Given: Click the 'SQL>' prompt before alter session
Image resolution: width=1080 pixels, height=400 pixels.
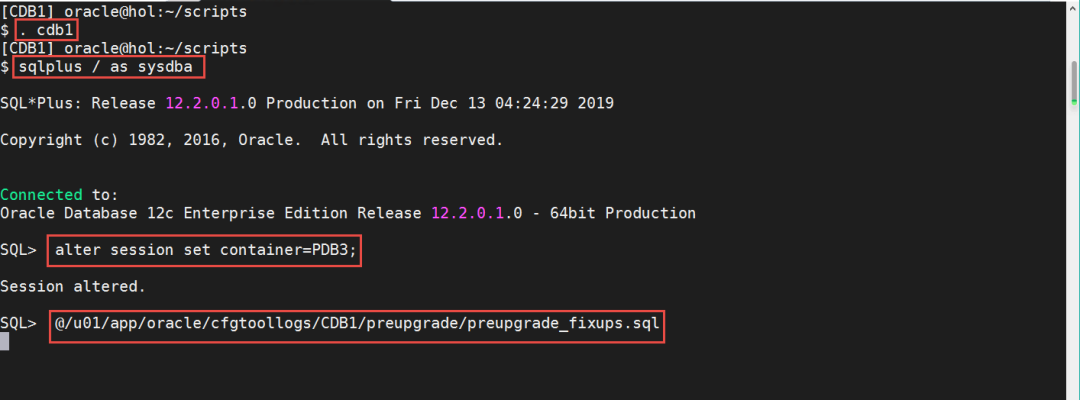Looking at the screenshot, I should pyautogui.click(x=18, y=251).
